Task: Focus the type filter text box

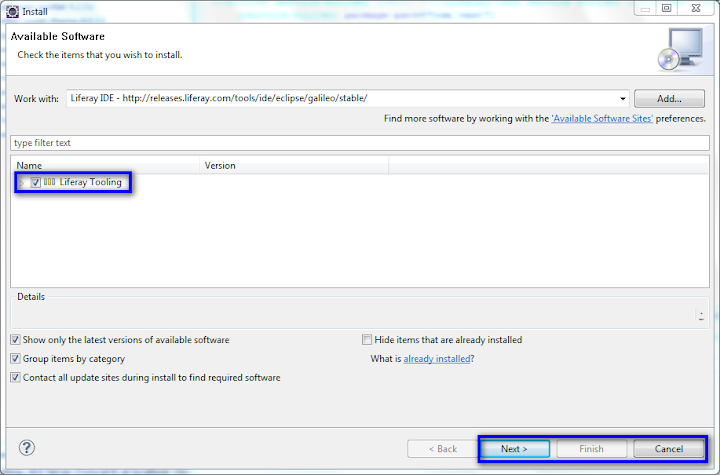Action: [x=360, y=143]
